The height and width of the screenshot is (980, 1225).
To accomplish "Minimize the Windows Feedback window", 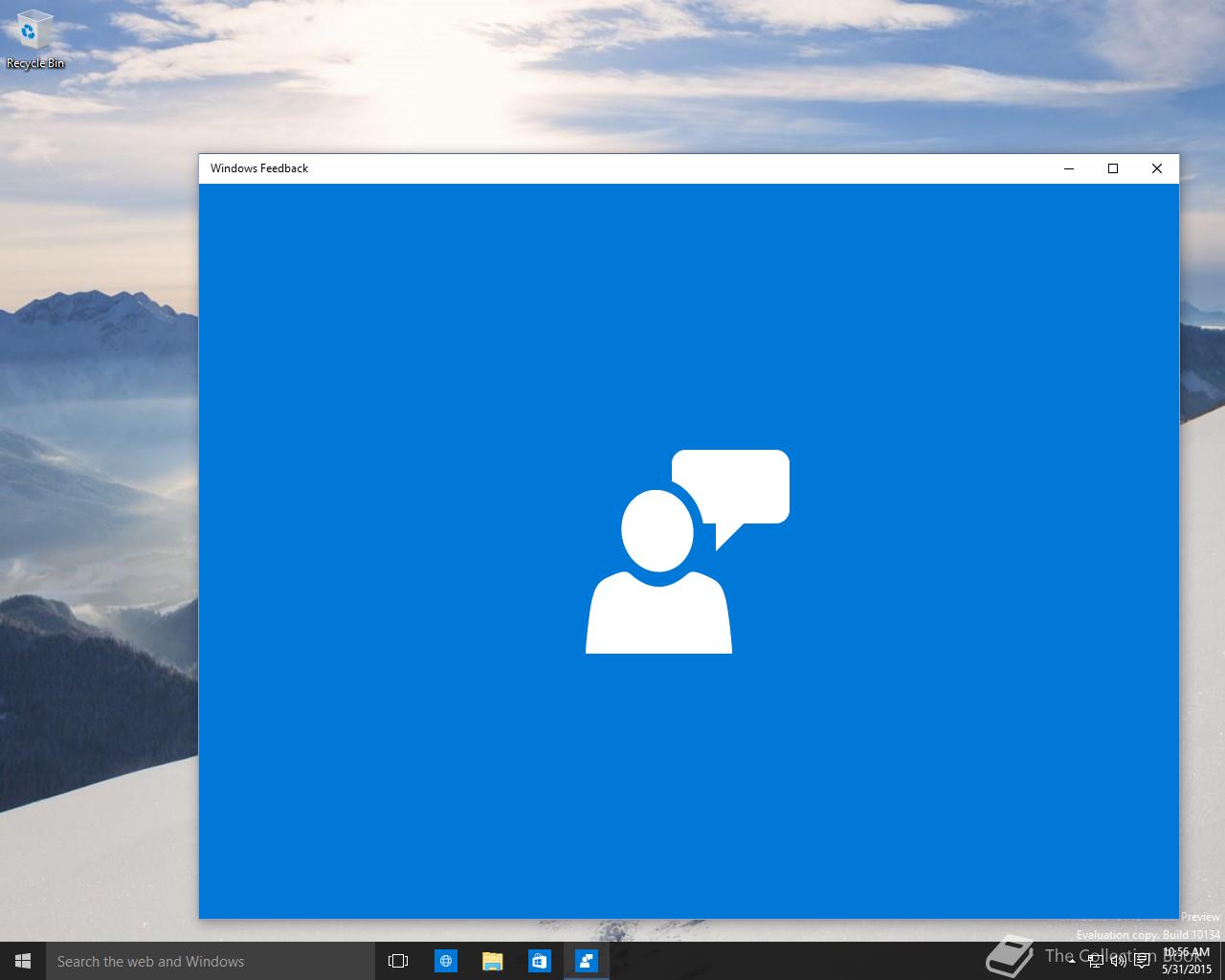I will pyautogui.click(x=1069, y=168).
